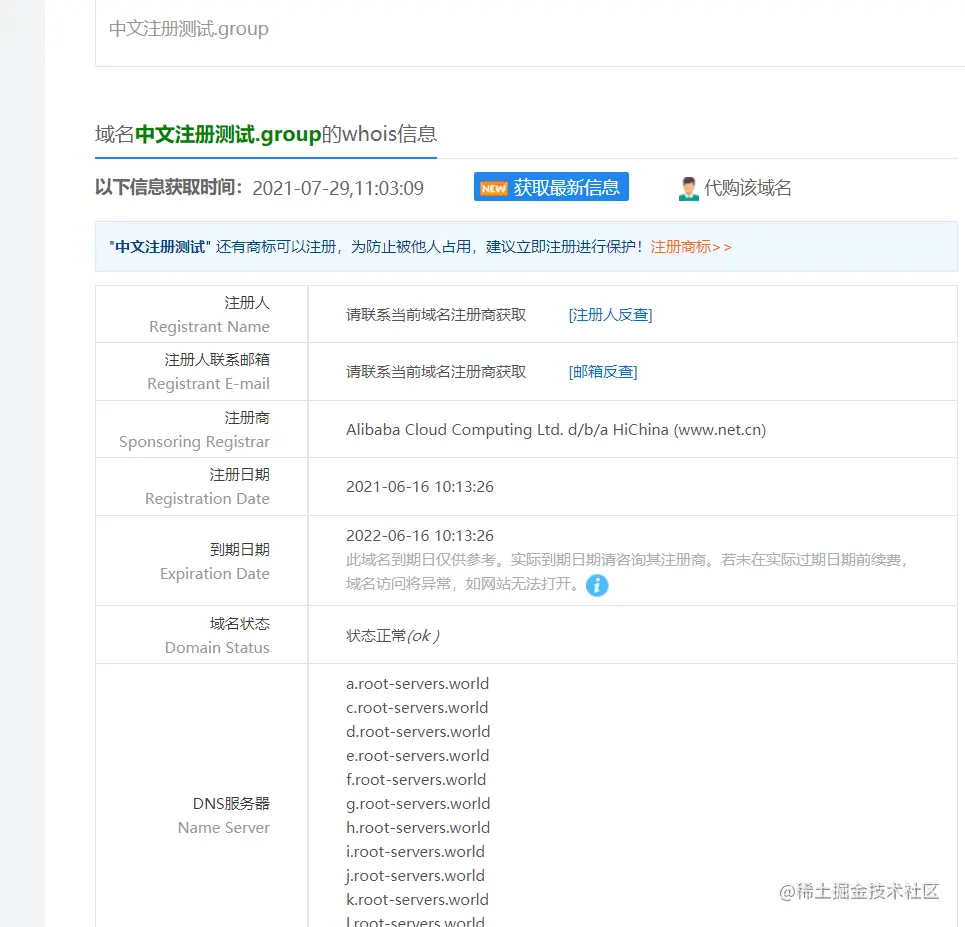Click the fetch time 2021-07-29,11:03:09

click(338, 188)
